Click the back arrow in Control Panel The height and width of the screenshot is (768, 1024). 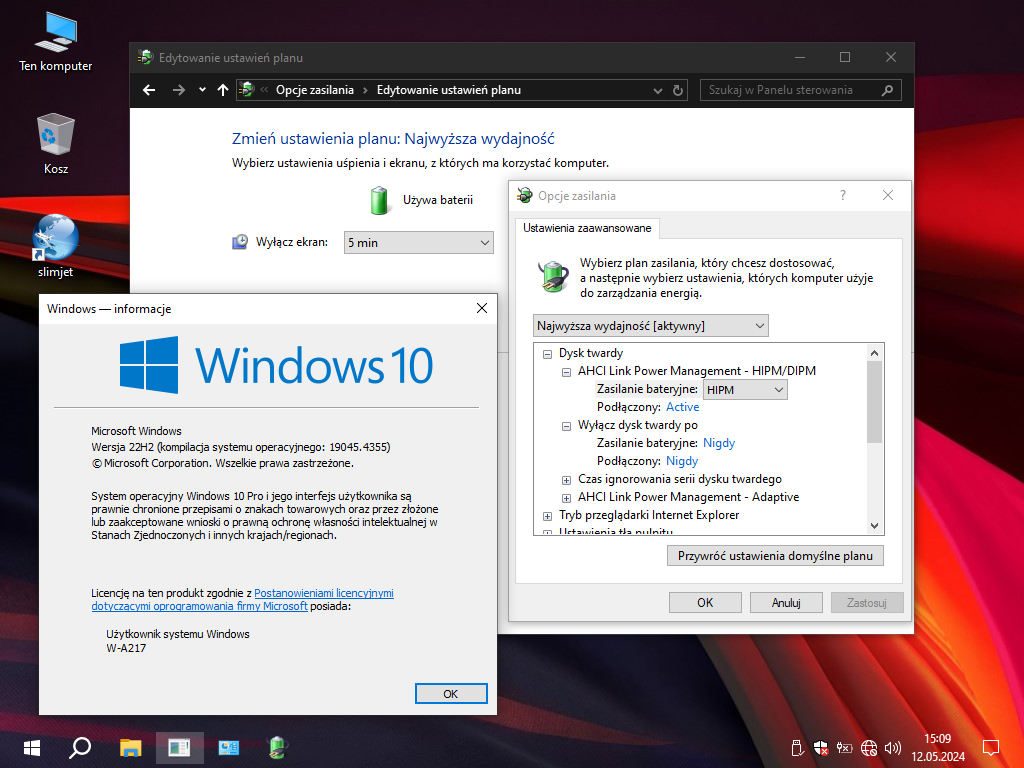point(149,90)
